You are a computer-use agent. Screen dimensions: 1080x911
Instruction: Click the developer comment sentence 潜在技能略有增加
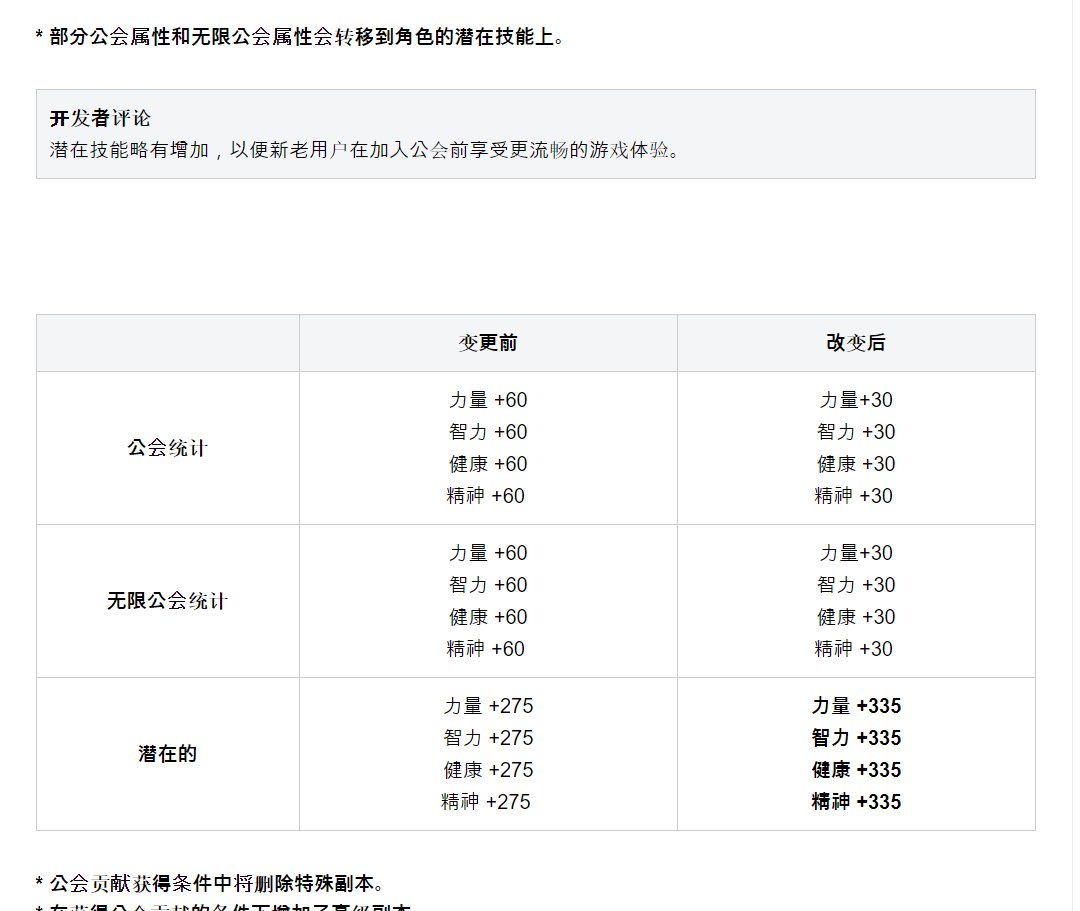(365, 151)
